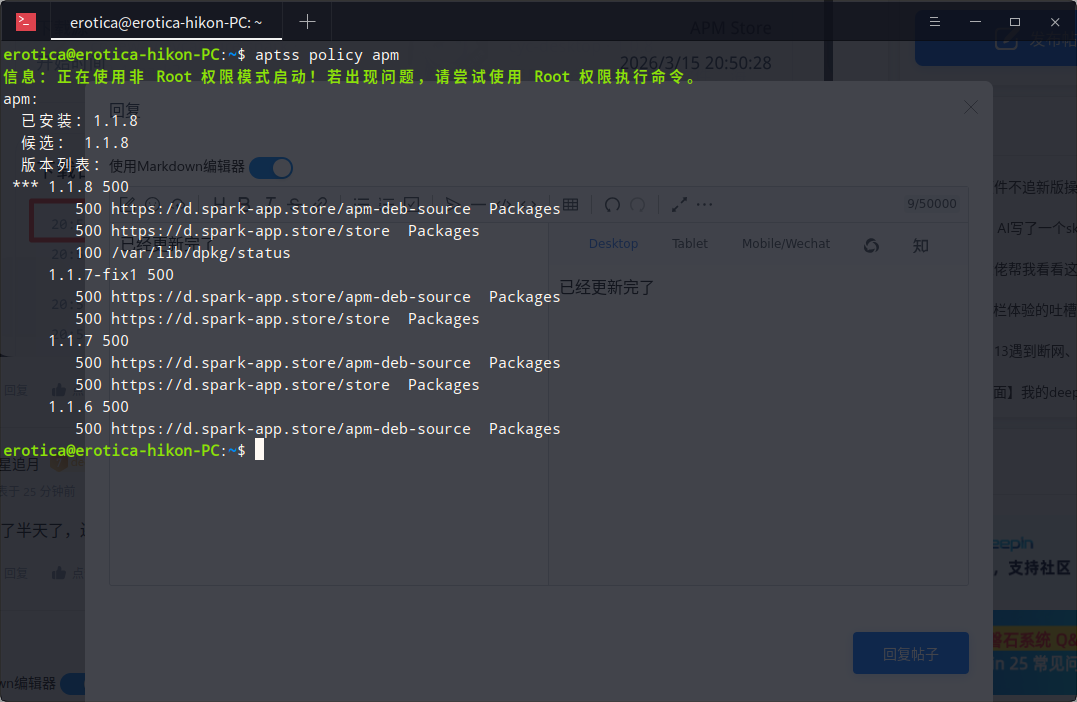This screenshot has width=1077, height=702.
Task: Click the preview text 已经更新完了
Action: coord(606,287)
